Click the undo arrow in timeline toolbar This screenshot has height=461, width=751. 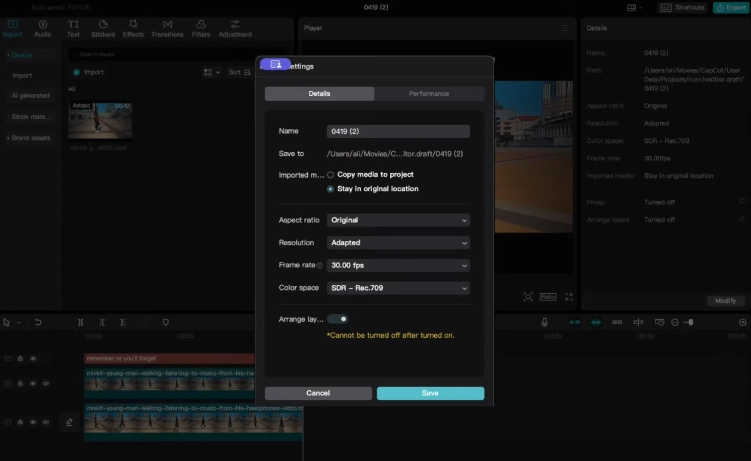click(x=38, y=322)
